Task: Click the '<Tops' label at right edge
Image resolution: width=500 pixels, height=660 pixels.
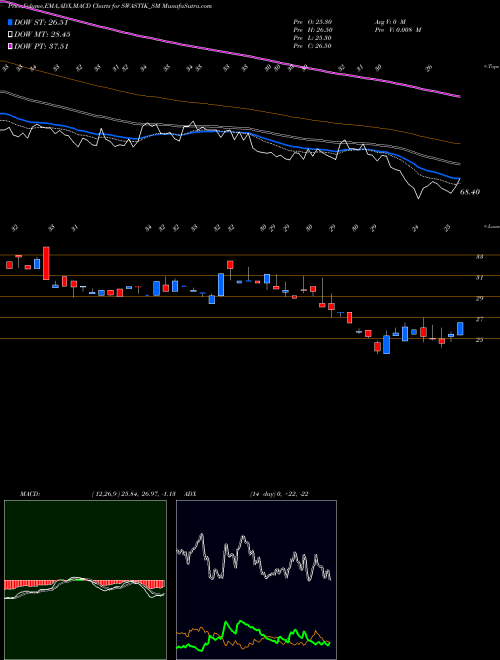Action: click(491, 67)
